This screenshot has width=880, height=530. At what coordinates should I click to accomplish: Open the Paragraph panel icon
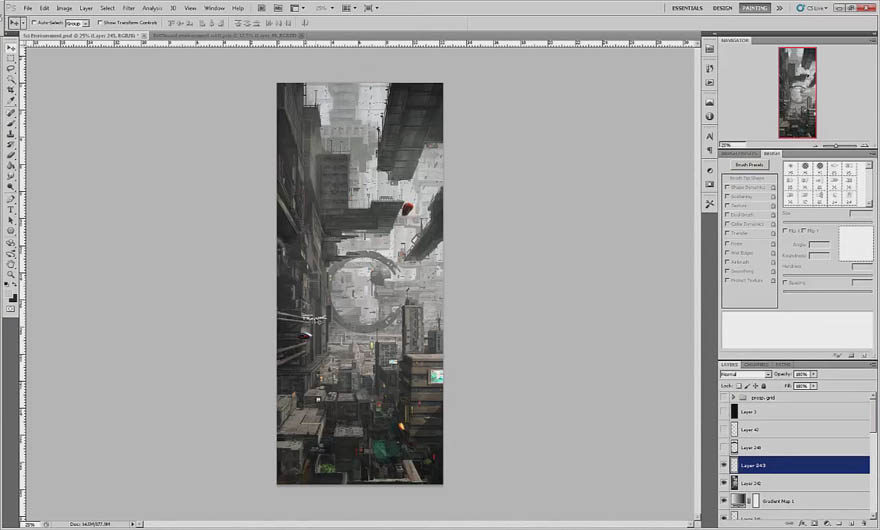pyautogui.click(x=709, y=150)
